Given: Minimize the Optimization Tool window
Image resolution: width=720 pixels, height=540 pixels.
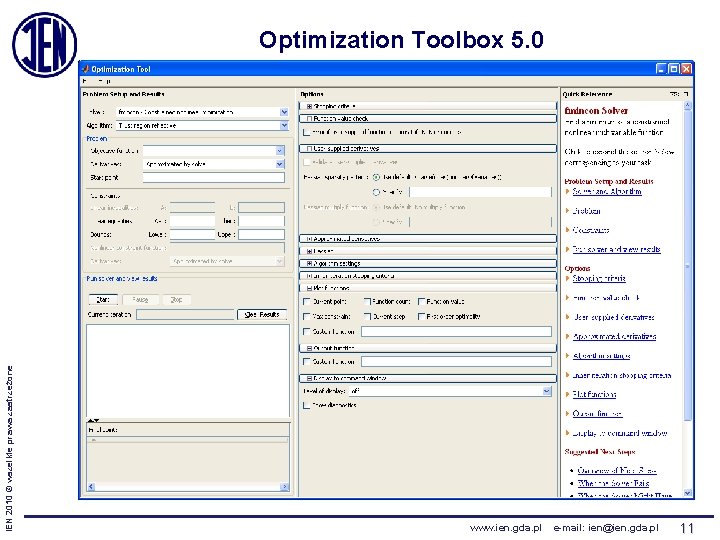Looking at the screenshot, I should point(661,69).
